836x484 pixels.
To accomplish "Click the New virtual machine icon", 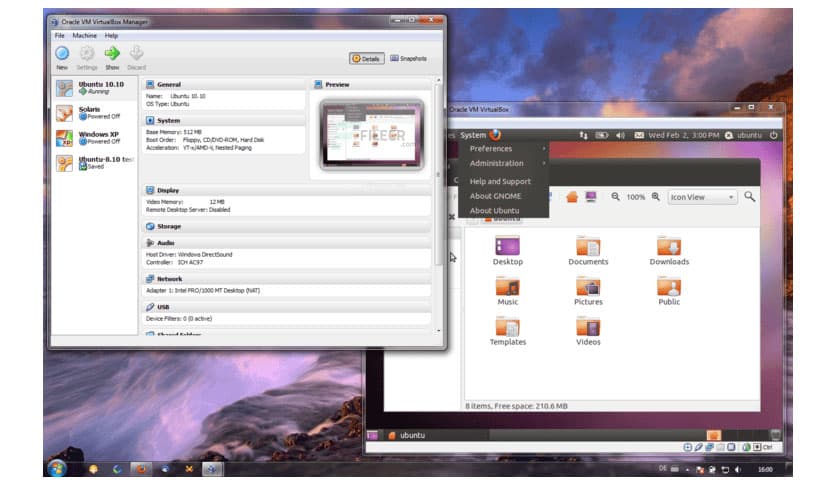I will (62, 53).
